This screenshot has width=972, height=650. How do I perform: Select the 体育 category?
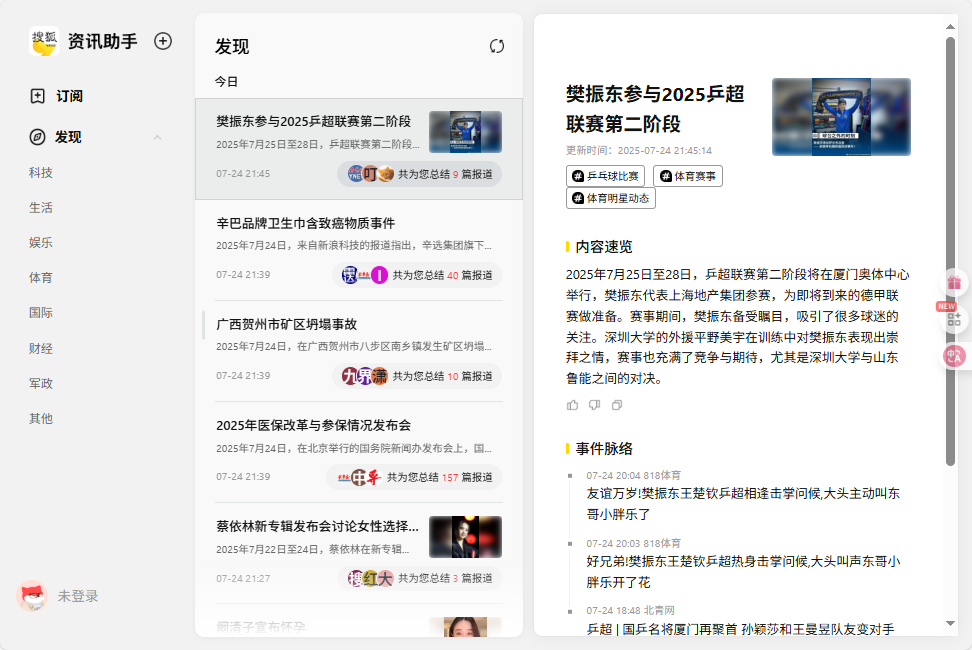pos(41,278)
